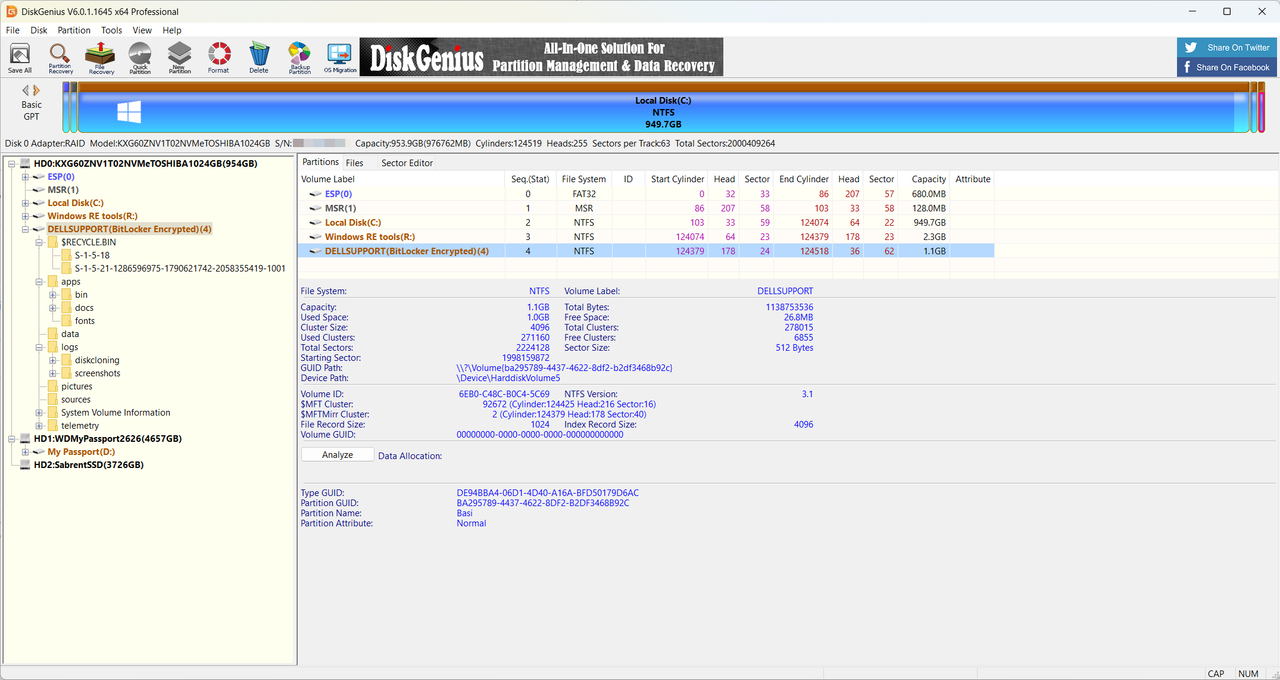This screenshot has height=680, width=1280.
Task: Expand Local Disk(C:) in the tree
Action: point(26,203)
